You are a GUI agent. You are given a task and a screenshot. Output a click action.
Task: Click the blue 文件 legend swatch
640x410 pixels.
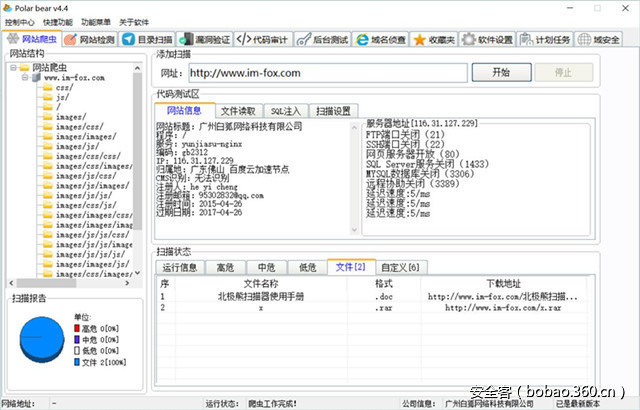[77, 361]
